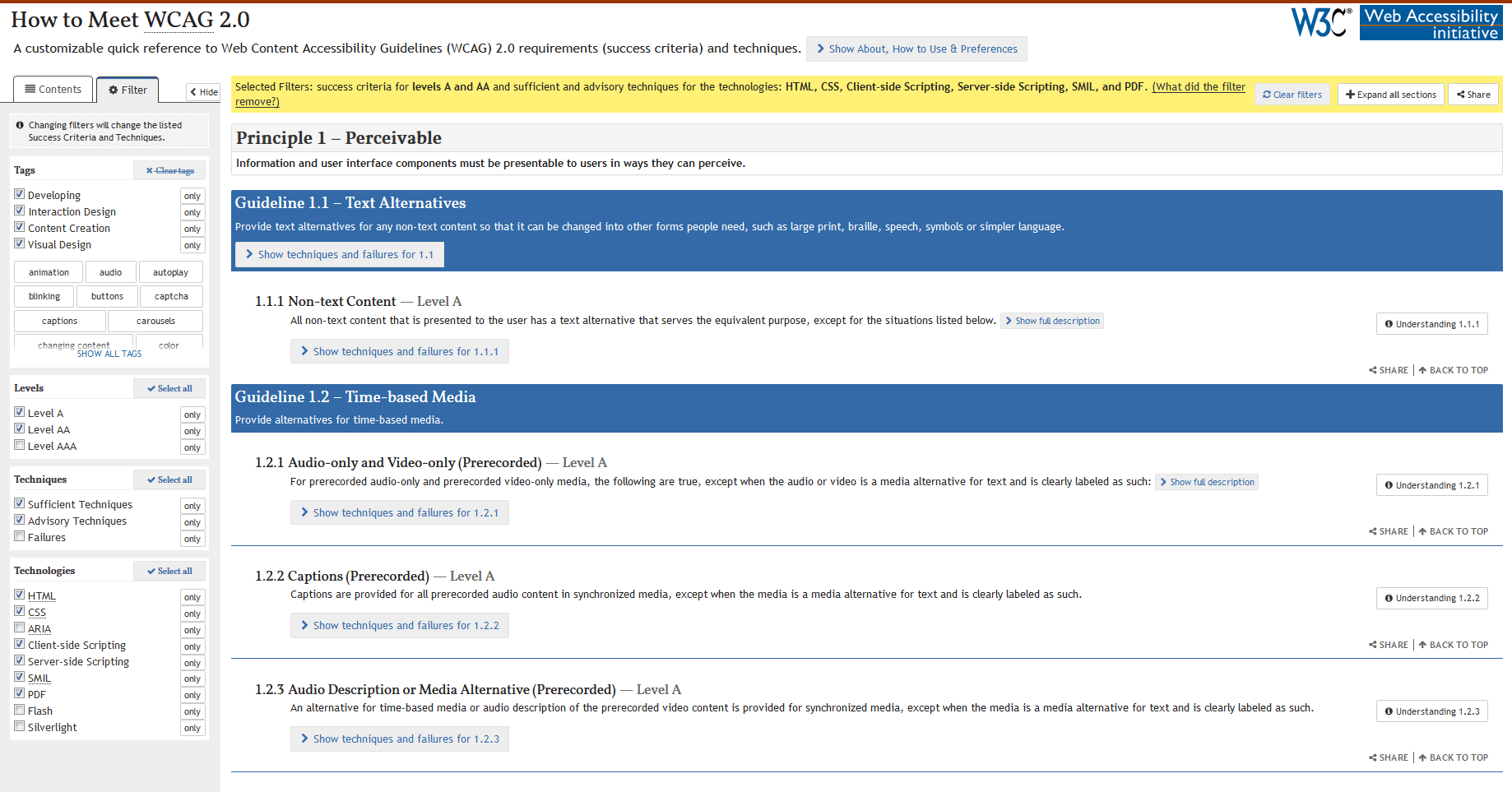Show full description of Non-text Content

tap(1052, 321)
